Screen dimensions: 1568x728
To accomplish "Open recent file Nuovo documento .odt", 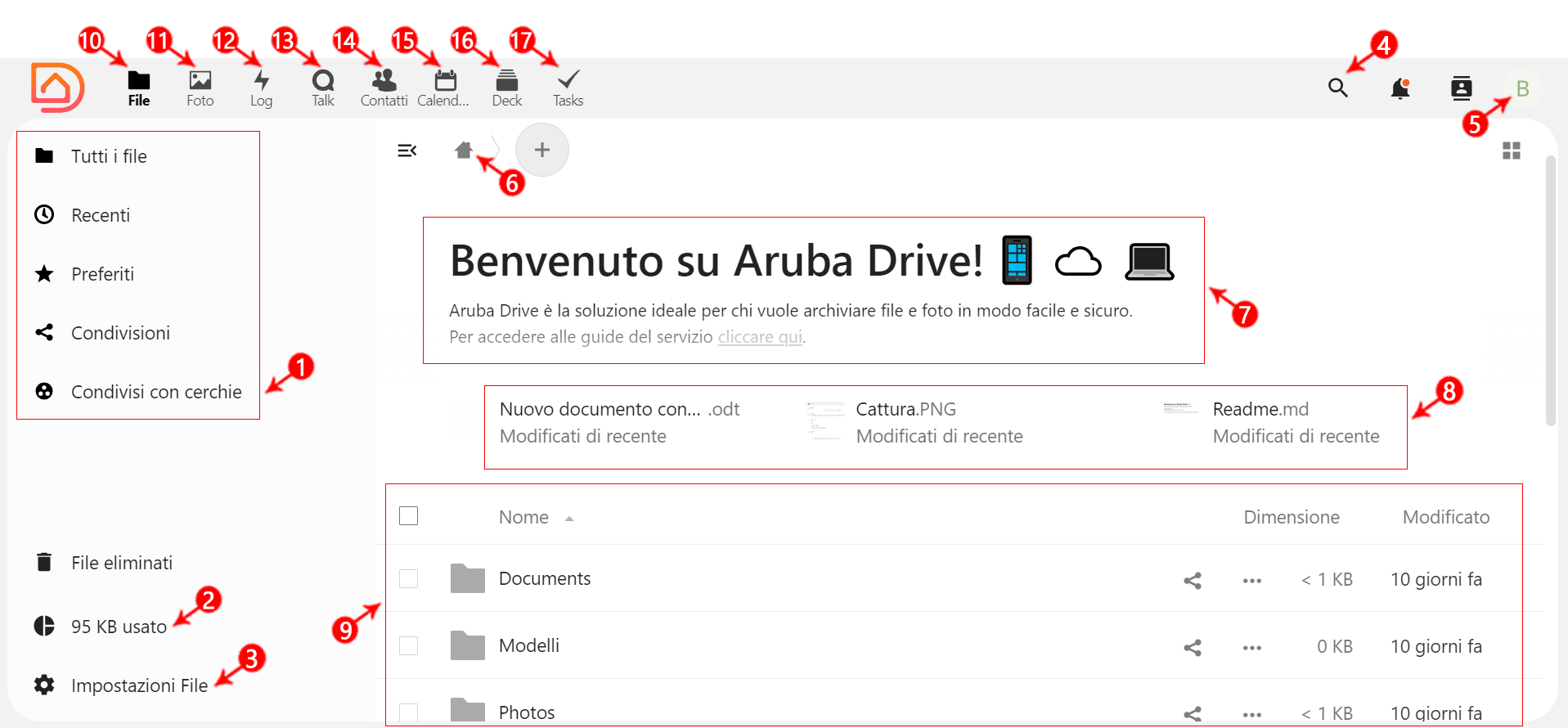I will coord(619,422).
